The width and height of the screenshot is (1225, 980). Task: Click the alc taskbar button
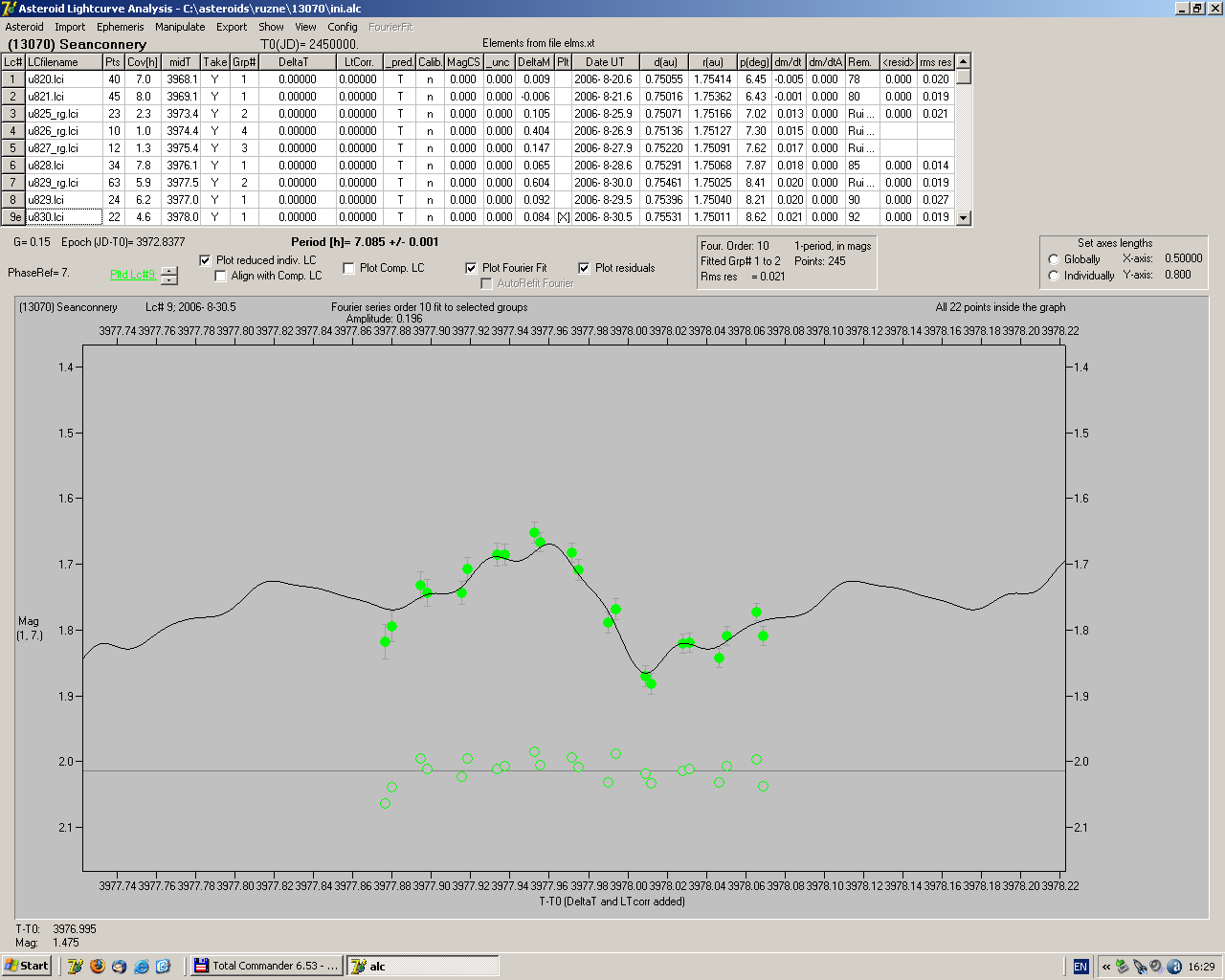(x=422, y=966)
